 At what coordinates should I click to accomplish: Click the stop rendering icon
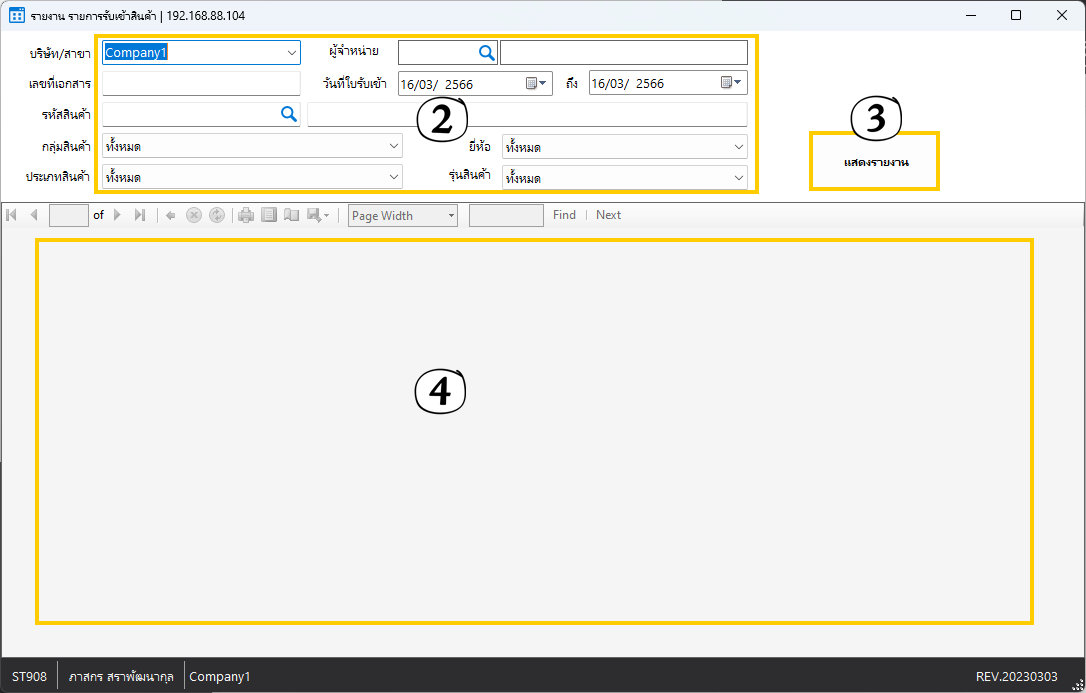click(x=194, y=215)
